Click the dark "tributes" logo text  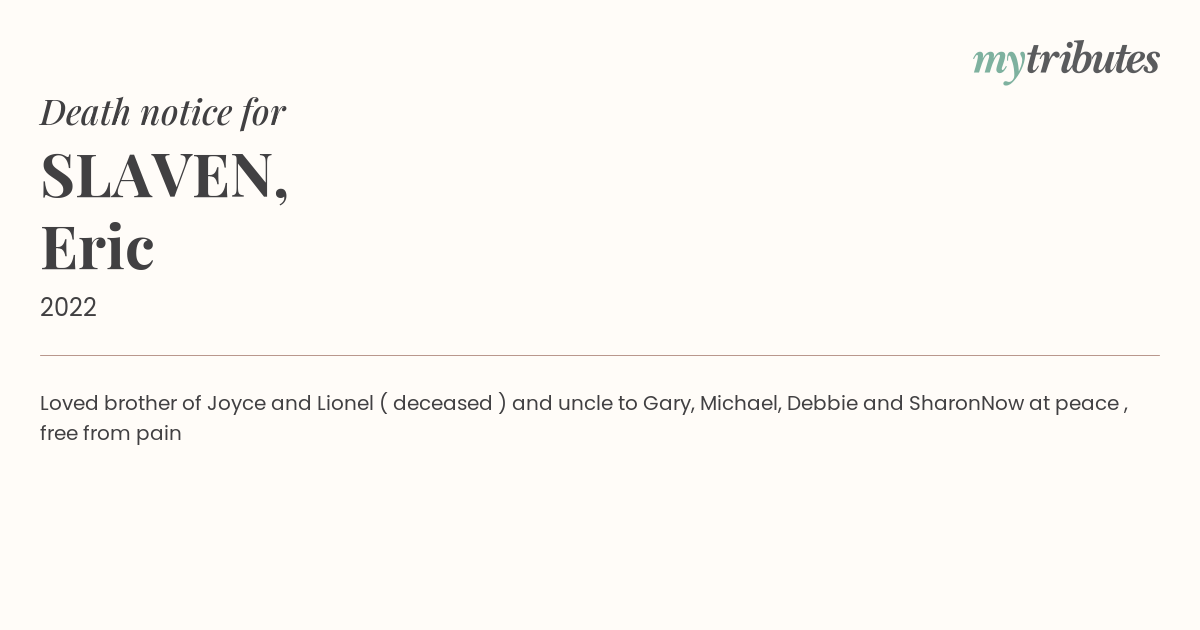1092,59
